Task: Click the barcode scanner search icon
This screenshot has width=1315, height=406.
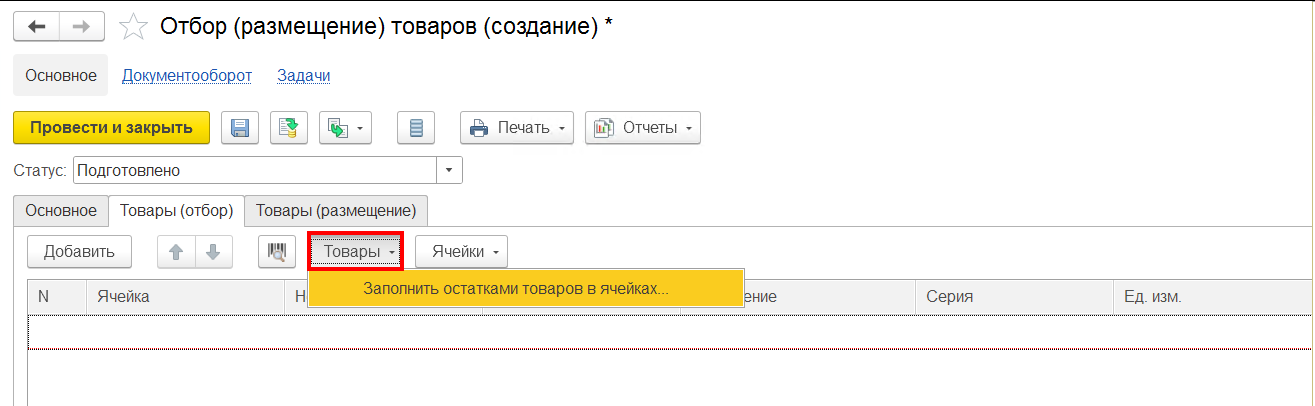Action: click(x=277, y=252)
